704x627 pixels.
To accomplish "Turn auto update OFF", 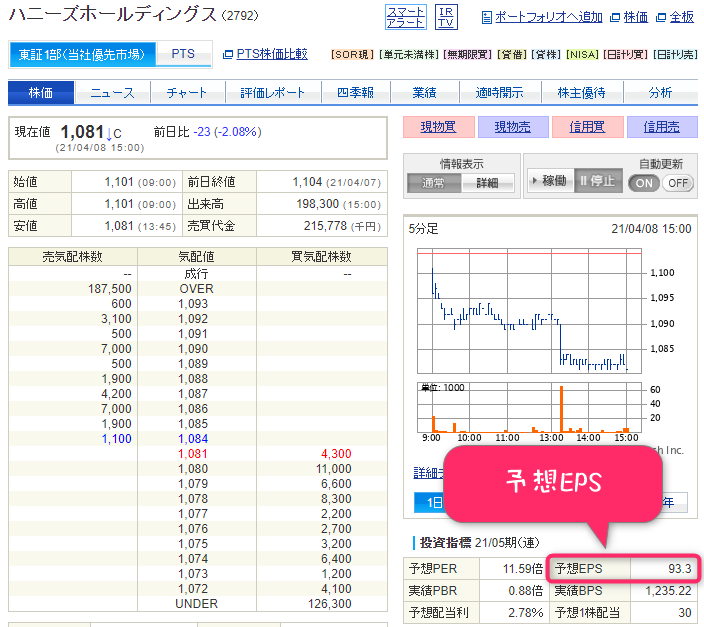I will [x=678, y=183].
